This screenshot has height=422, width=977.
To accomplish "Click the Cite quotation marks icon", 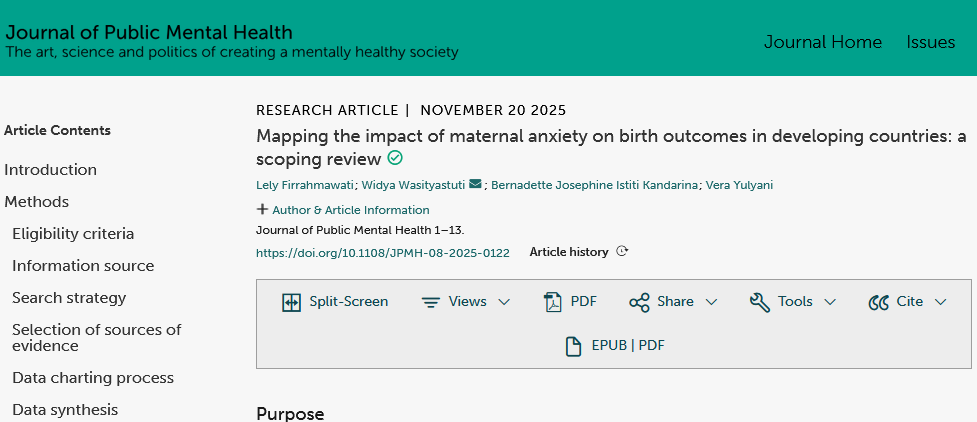I will [879, 302].
